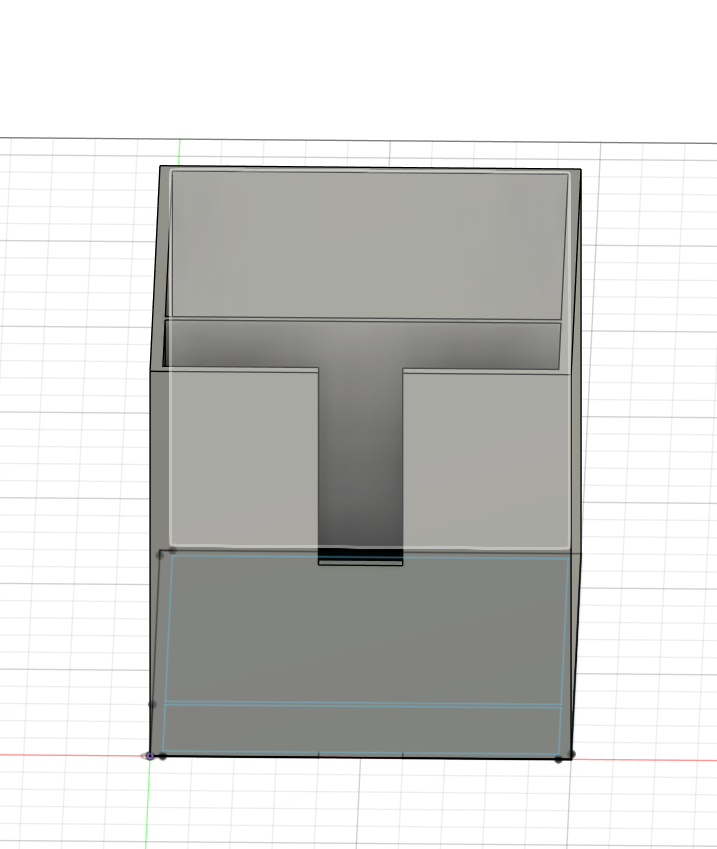Click the purple origin point at axes intersection
The image size is (717, 849).
(x=149, y=756)
